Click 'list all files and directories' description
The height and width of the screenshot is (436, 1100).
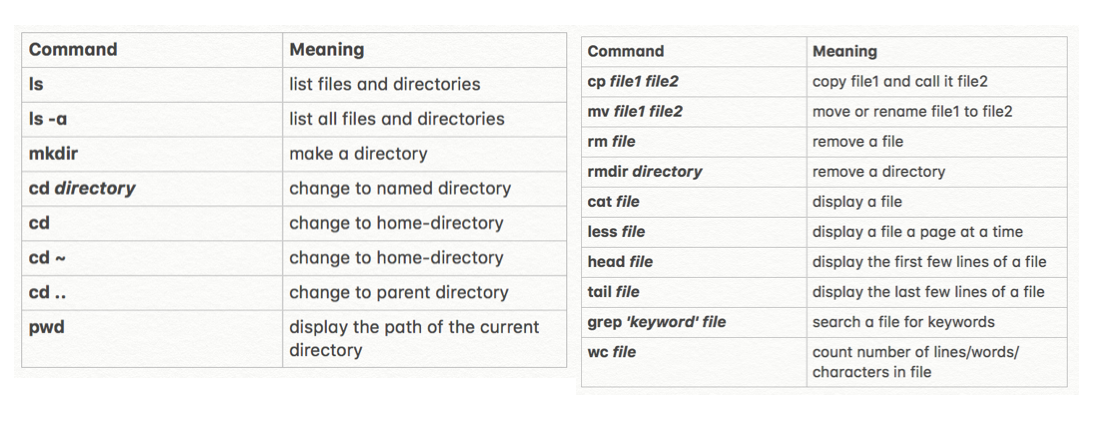(x=396, y=119)
